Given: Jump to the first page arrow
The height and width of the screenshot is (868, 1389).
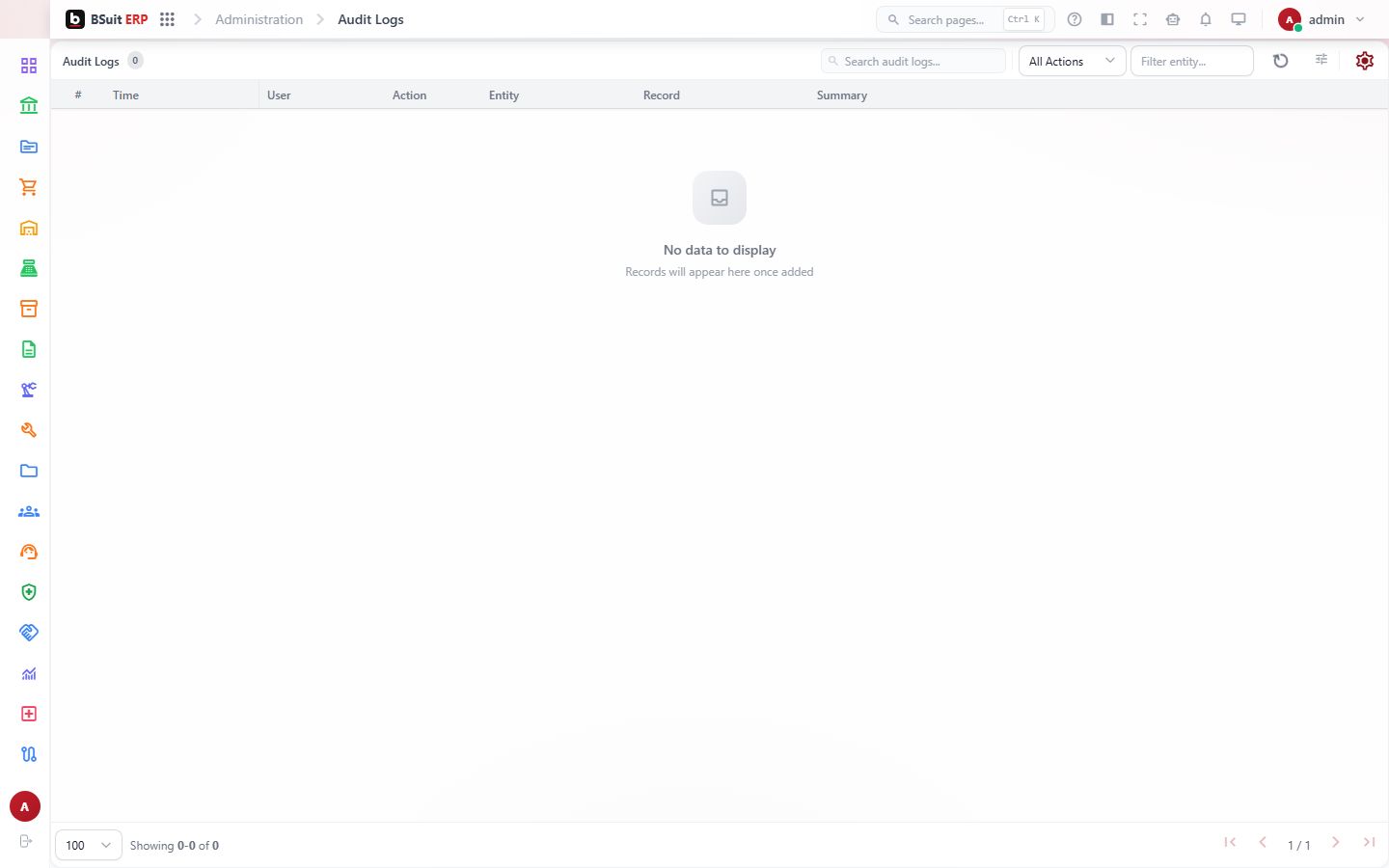Looking at the screenshot, I should (1230, 843).
